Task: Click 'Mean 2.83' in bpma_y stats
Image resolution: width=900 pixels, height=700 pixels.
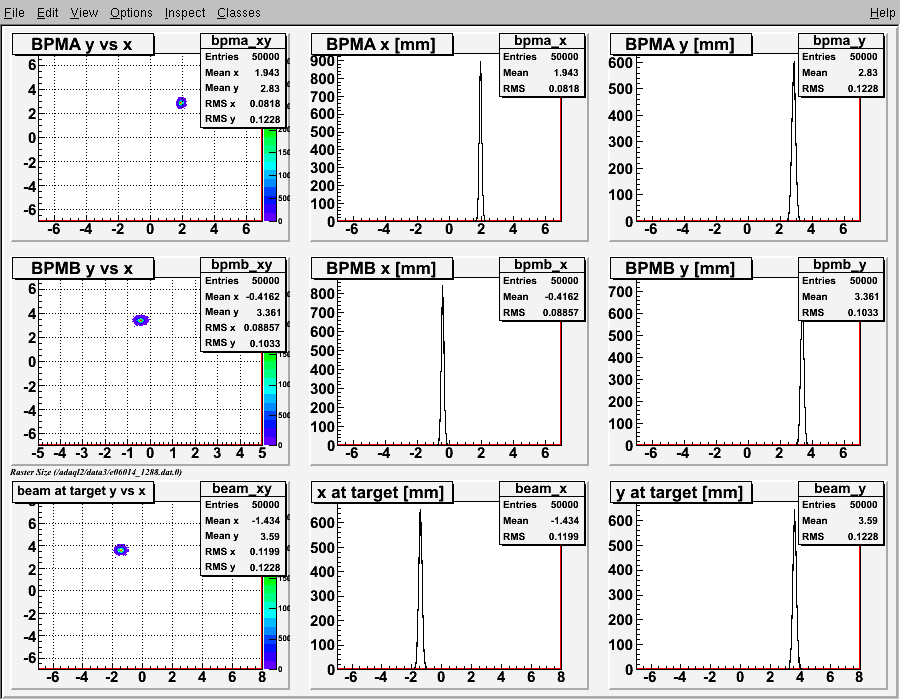Action: coord(840,72)
